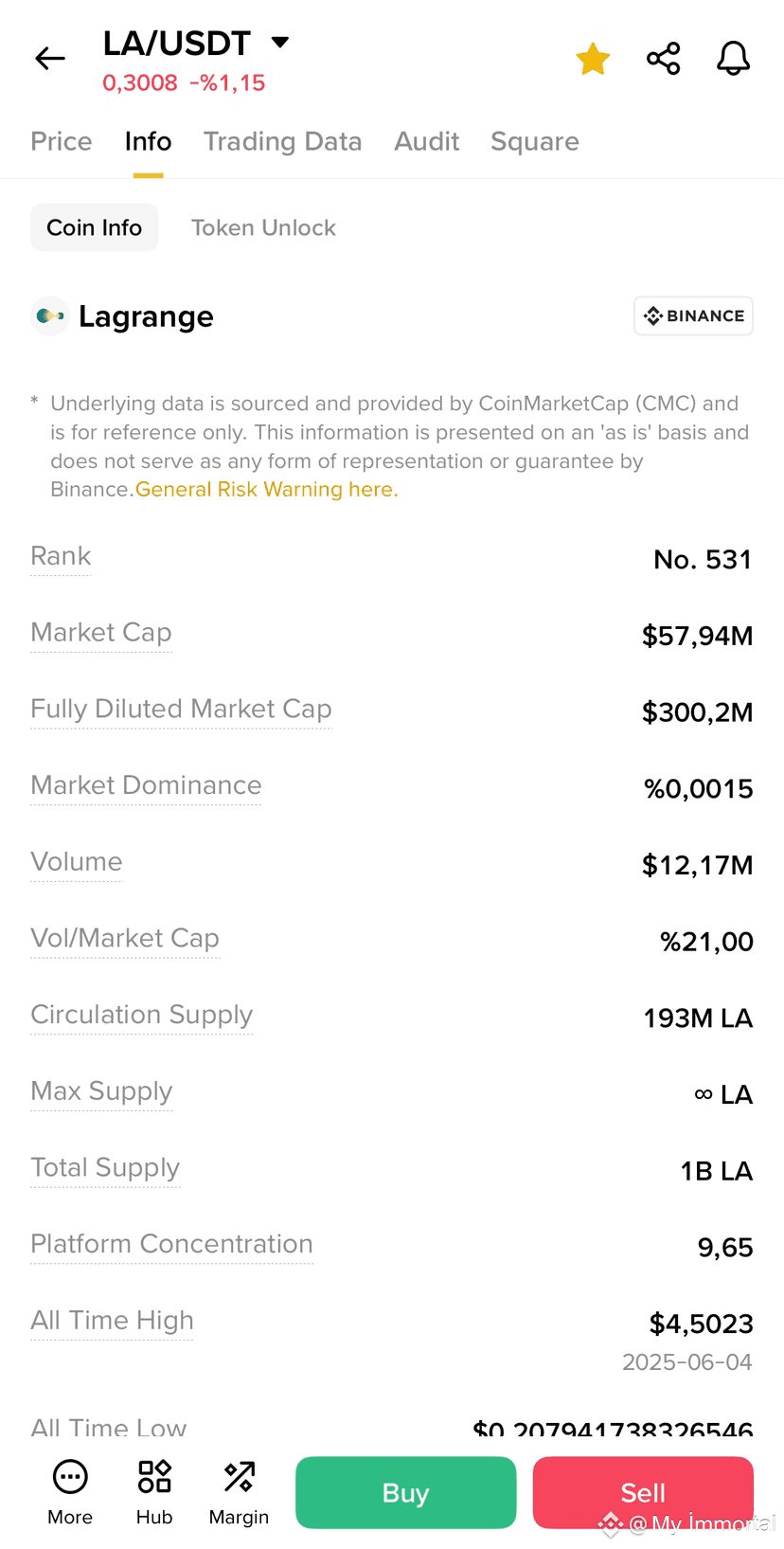Select the Token Unlock toggle
The image size is (784, 1549).
click(263, 227)
